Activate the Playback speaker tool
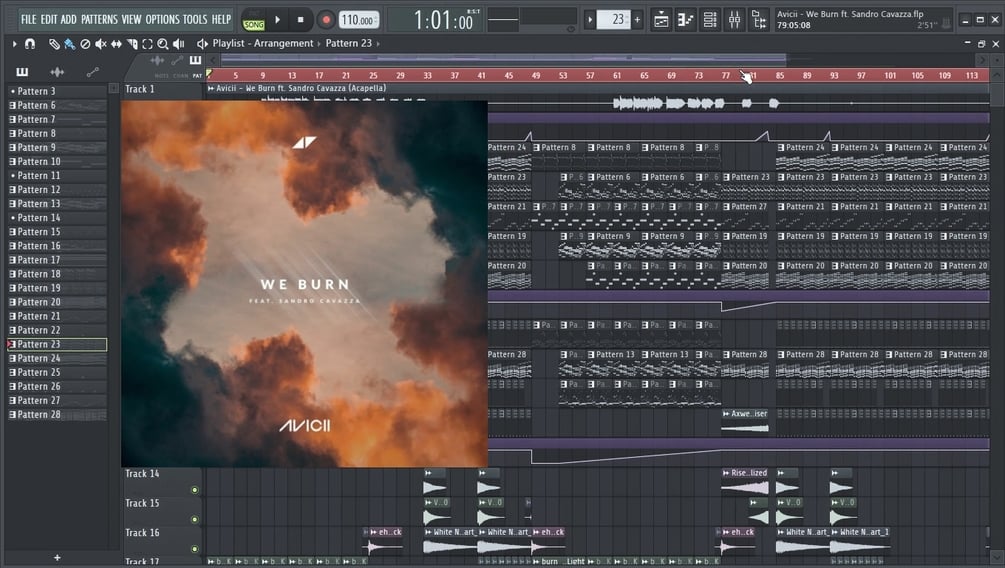1005x568 pixels. click(179, 44)
